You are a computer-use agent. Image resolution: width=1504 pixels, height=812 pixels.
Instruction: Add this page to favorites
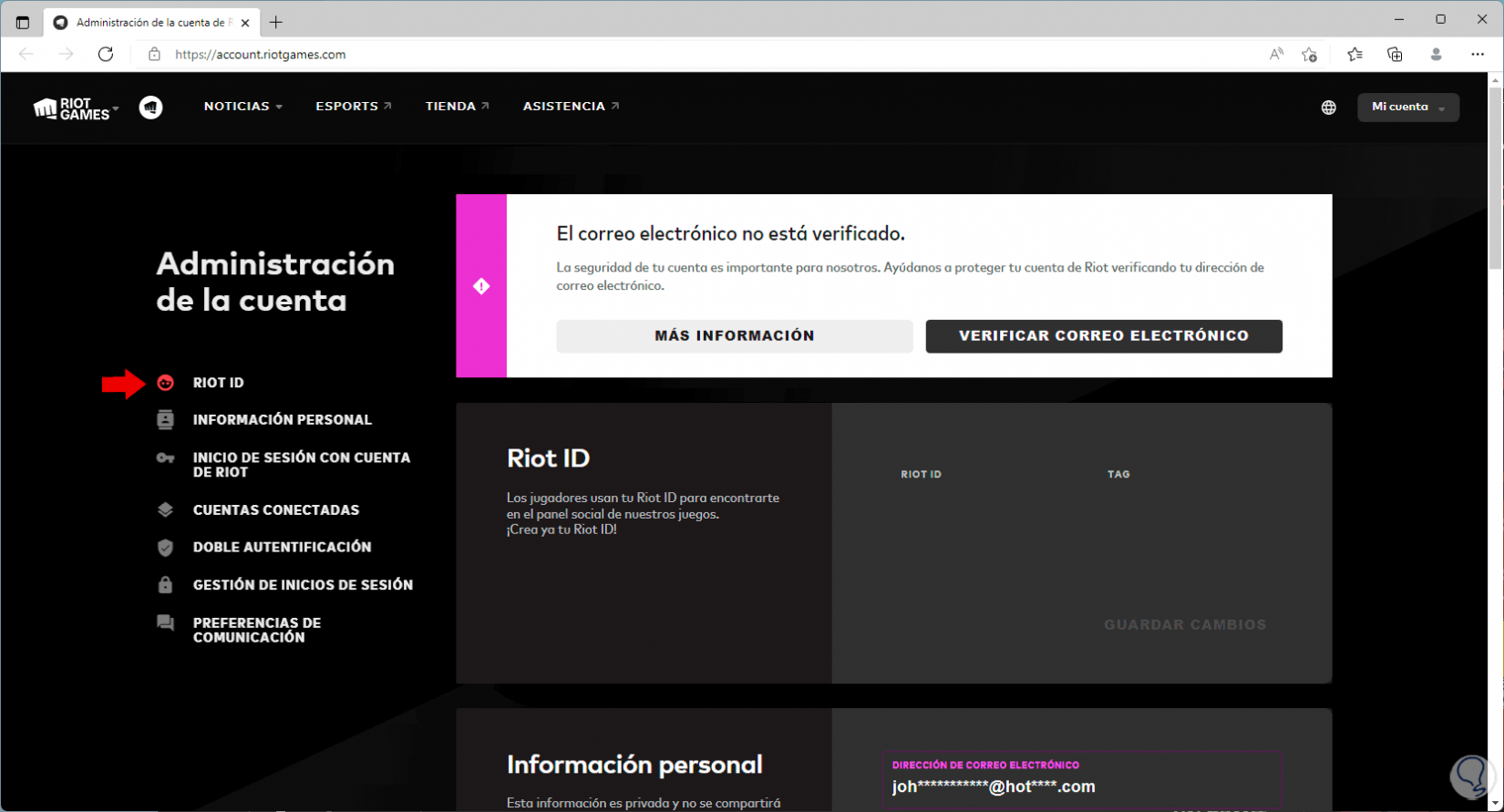(x=1309, y=54)
